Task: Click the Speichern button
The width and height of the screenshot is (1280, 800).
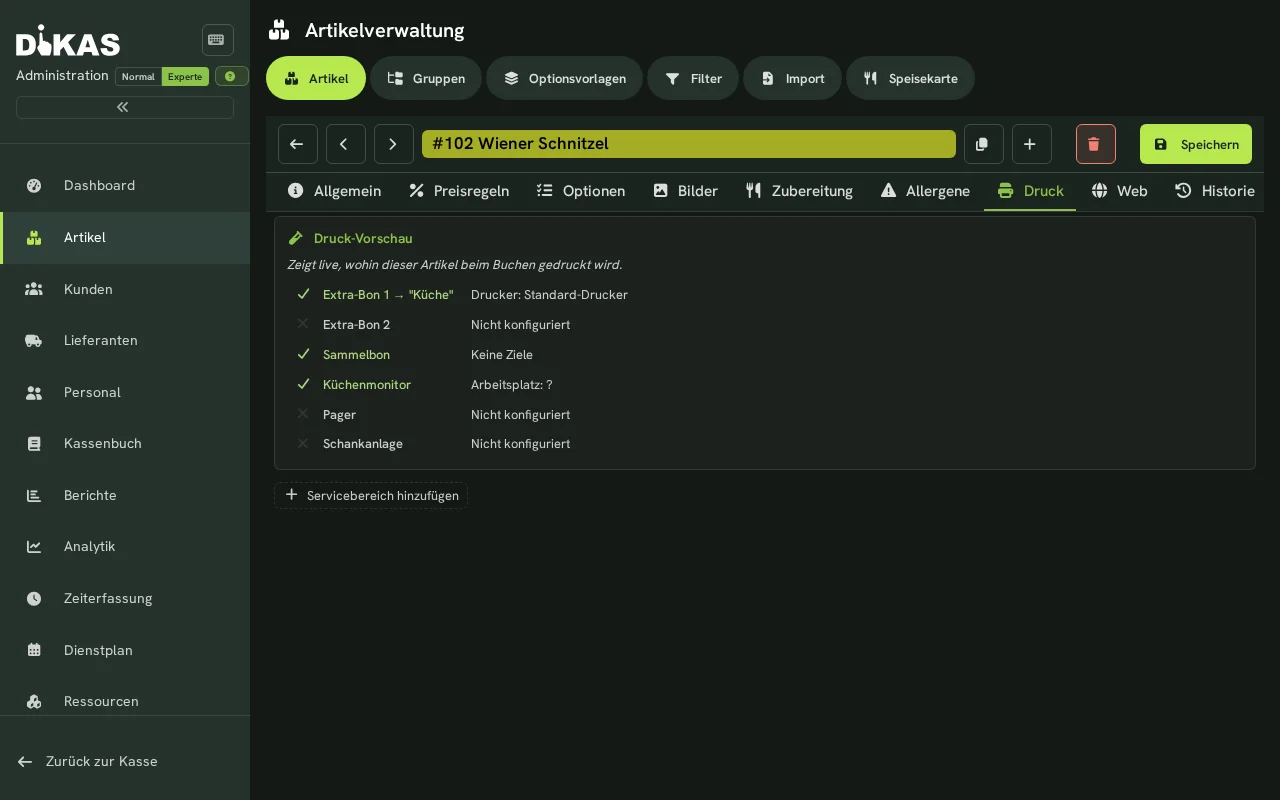Action: pyautogui.click(x=1195, y=144)
